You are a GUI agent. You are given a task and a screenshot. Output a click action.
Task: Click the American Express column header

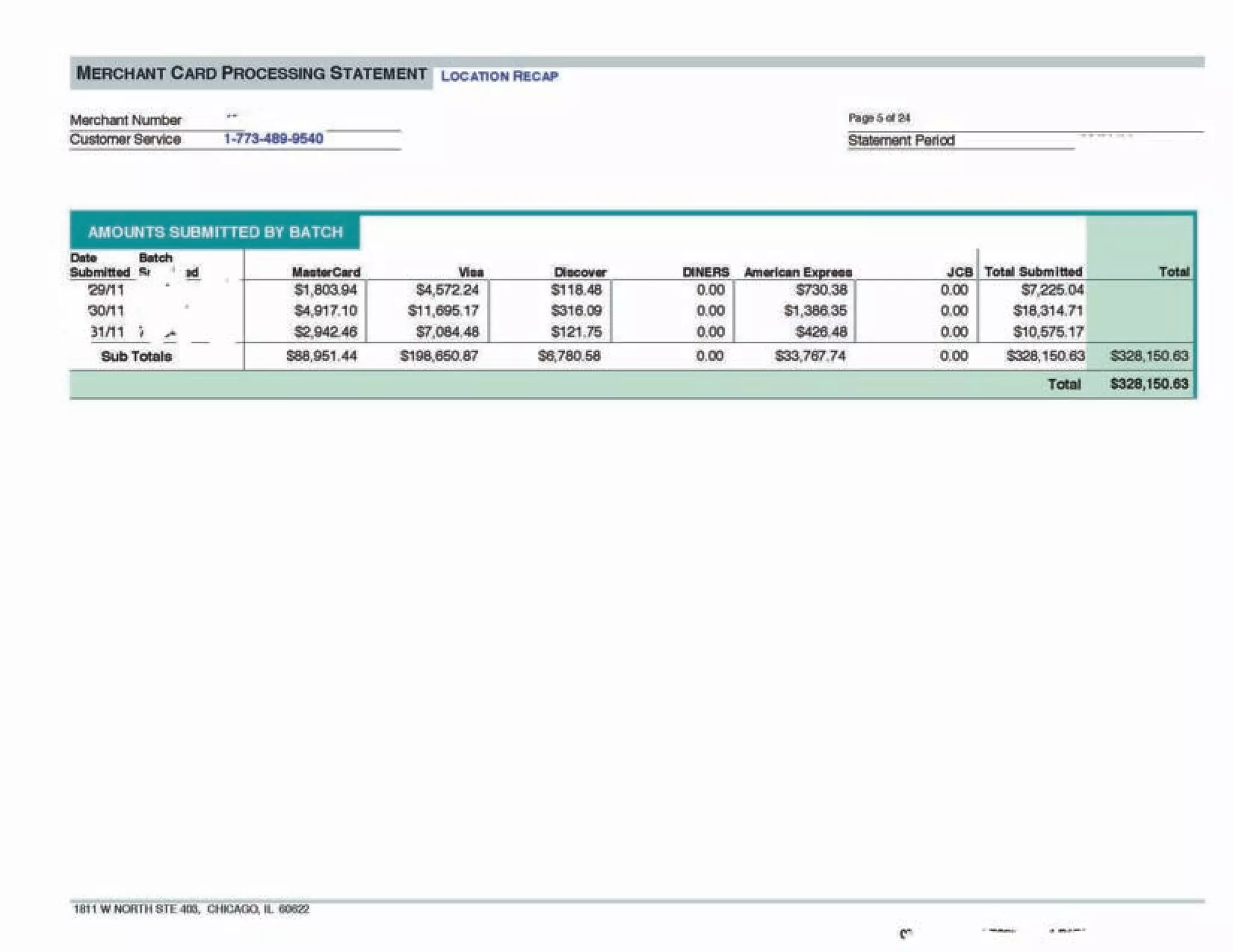click(798, 272)
